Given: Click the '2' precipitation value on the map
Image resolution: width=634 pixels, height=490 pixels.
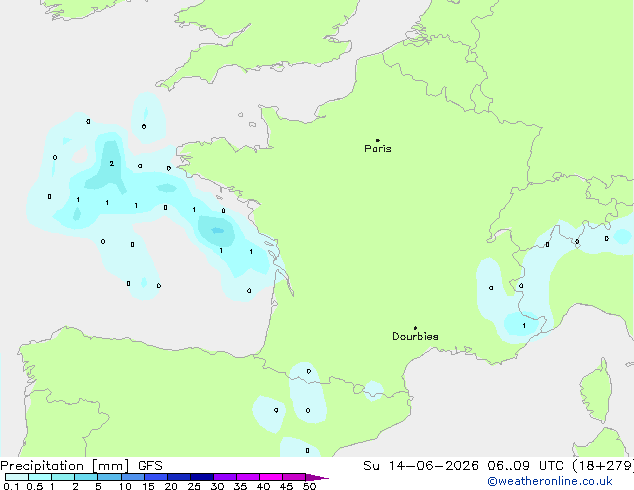Looking at the screenshot, I should [x=112, y=163].
